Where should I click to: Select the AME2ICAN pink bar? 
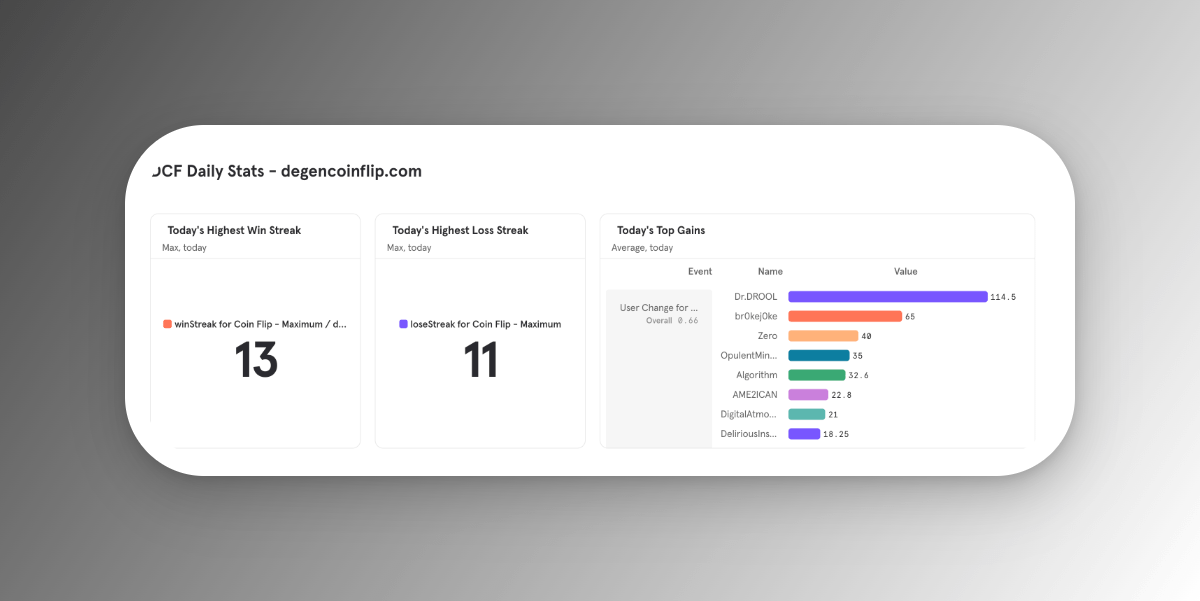[x=808, y=395]
